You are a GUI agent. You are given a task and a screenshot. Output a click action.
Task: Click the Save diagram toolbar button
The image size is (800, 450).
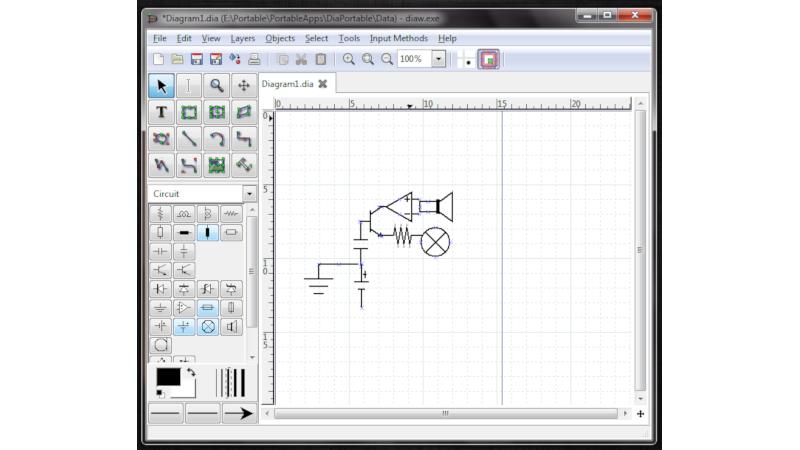click(x=196, y=59)
